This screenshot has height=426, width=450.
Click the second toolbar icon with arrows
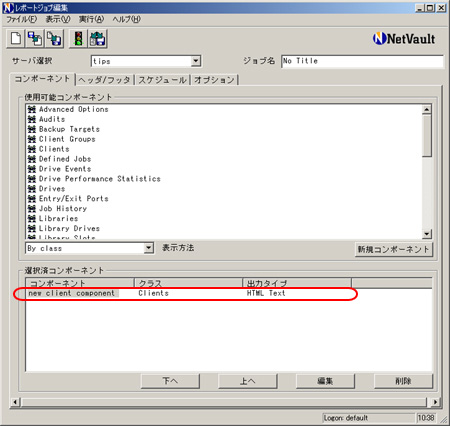(35, 39)
